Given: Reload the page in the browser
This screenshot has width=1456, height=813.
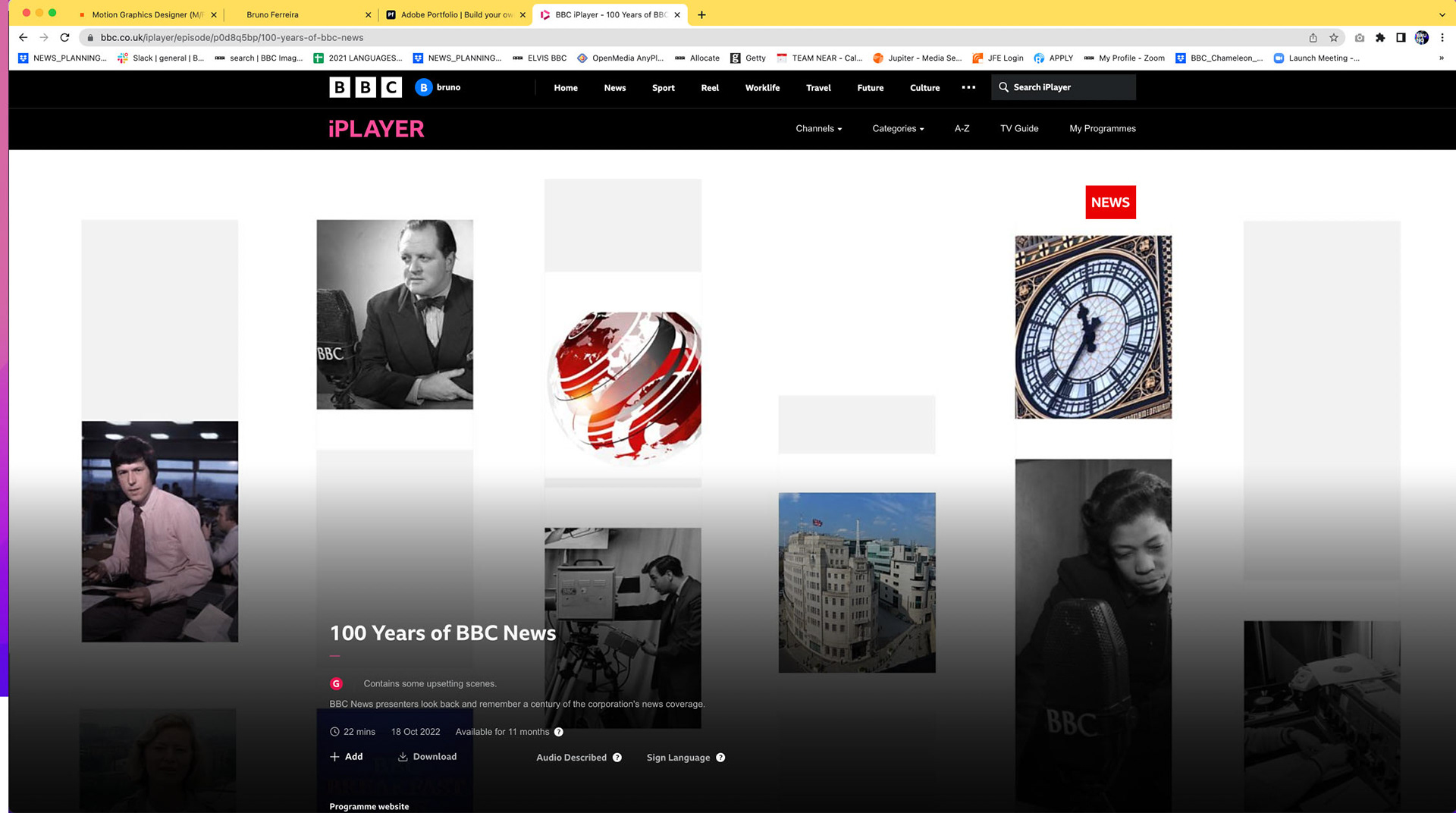Looking at the screenshot, I should tap(64, 37).
